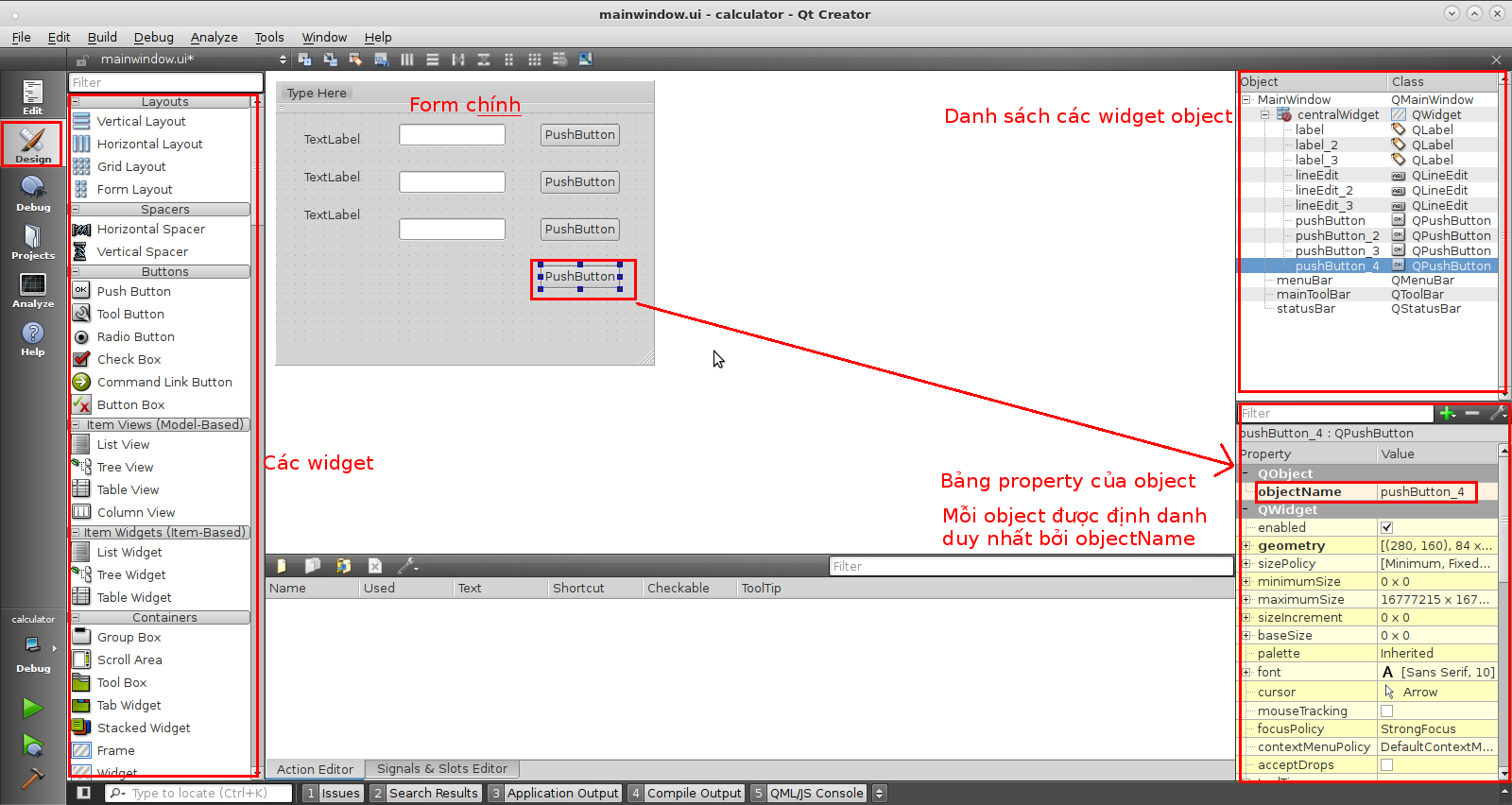
Task: Build project with hammer icon
Action: [33, 779]
